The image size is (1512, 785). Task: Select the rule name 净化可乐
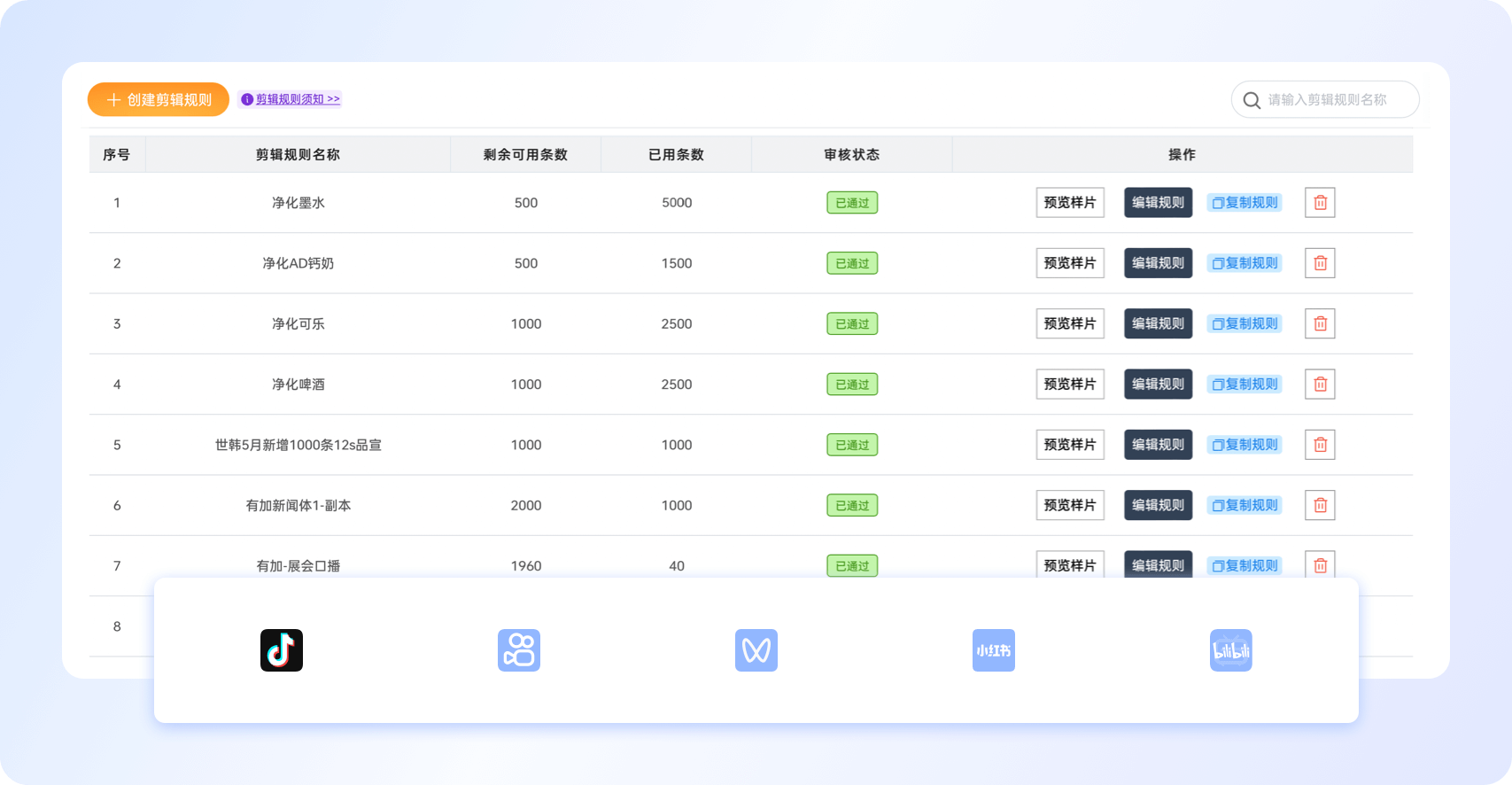pyautogui.click(x=299, y=323)
